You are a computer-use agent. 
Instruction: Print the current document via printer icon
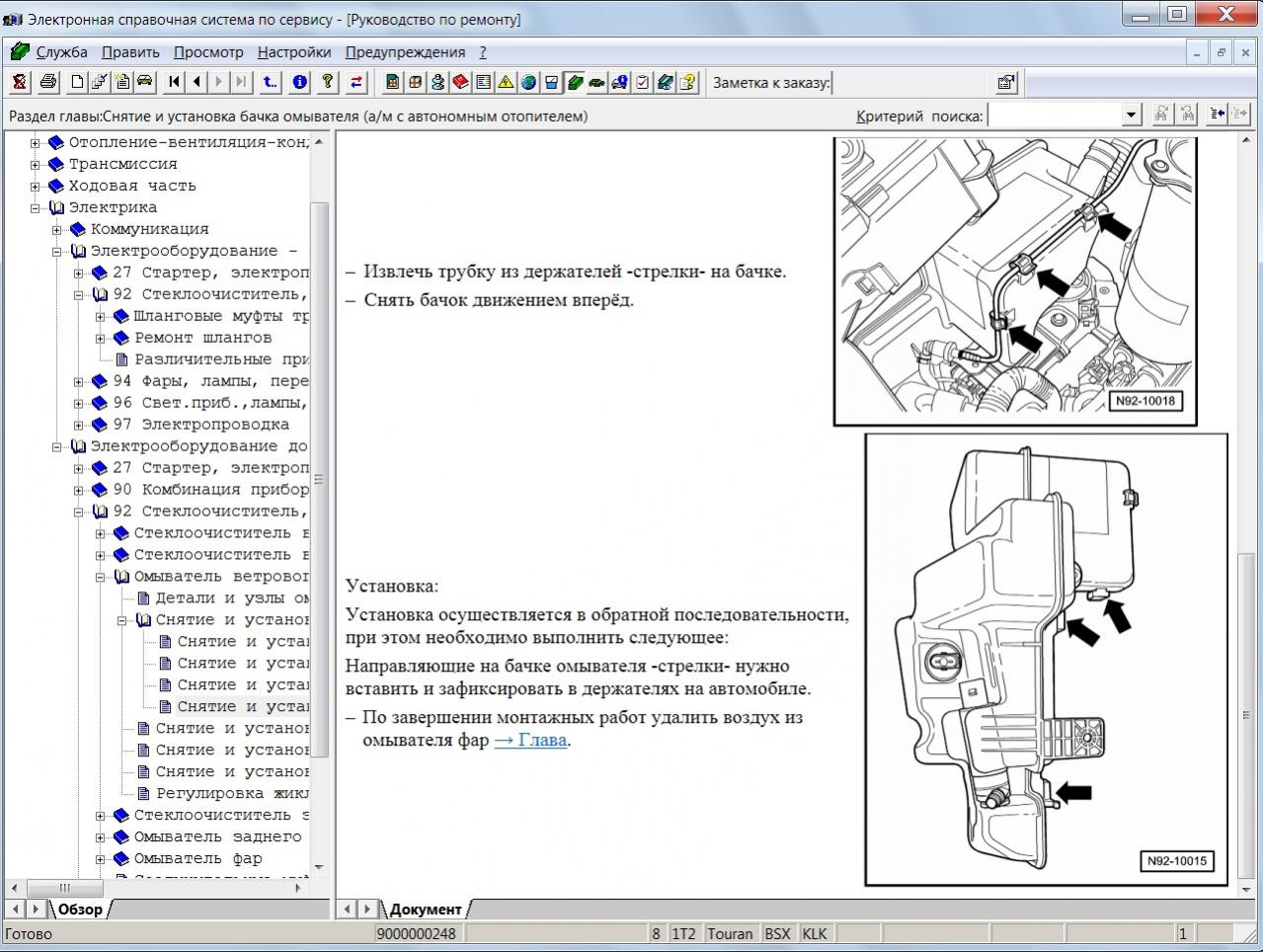click(47, 82)
